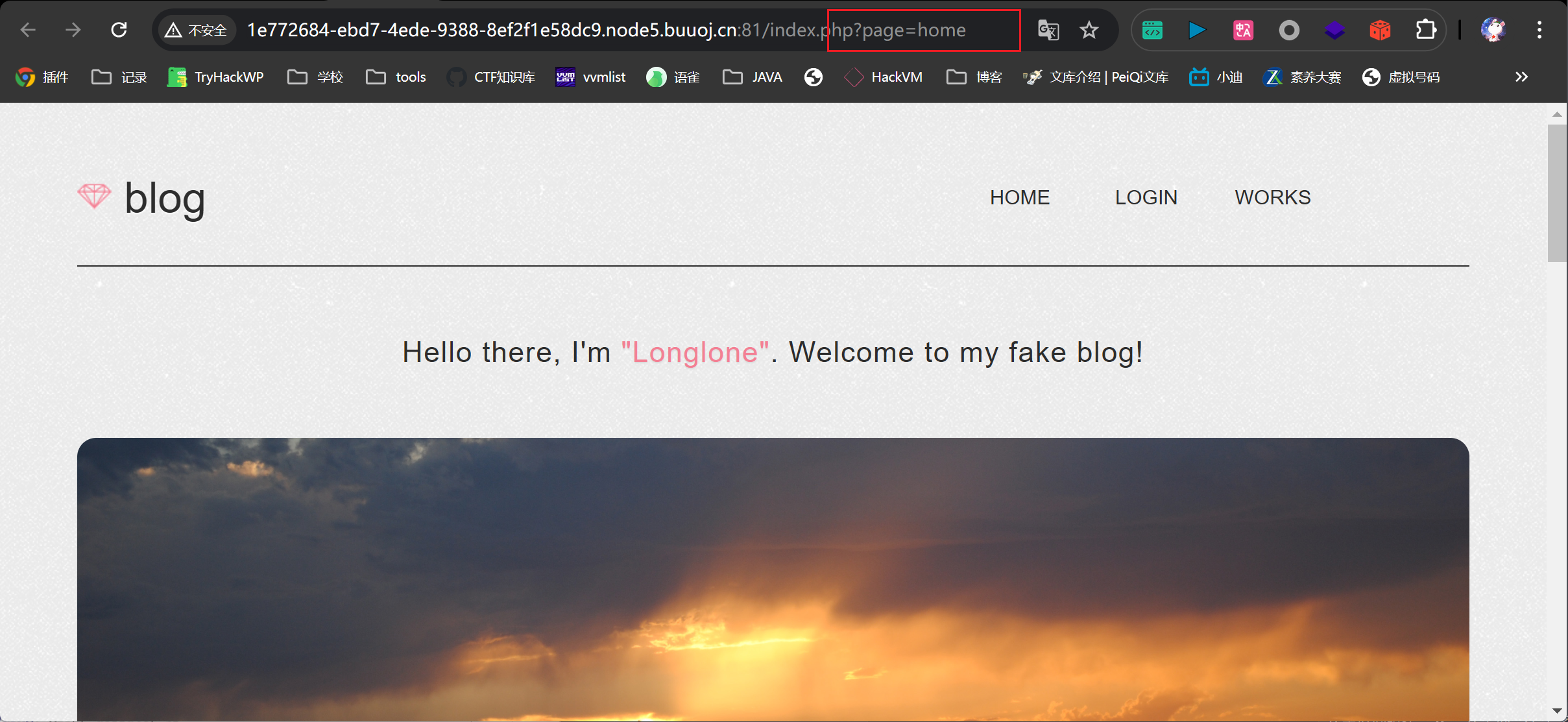The height and width of the screenshot is (722, 1568).
Task: Click the pink translate extension icon
Action: click(1243, 30)
